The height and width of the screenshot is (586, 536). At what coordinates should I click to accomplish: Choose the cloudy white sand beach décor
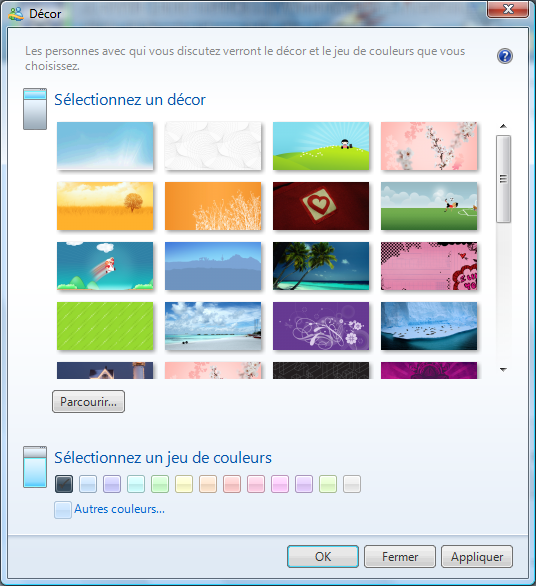[213, 326]
